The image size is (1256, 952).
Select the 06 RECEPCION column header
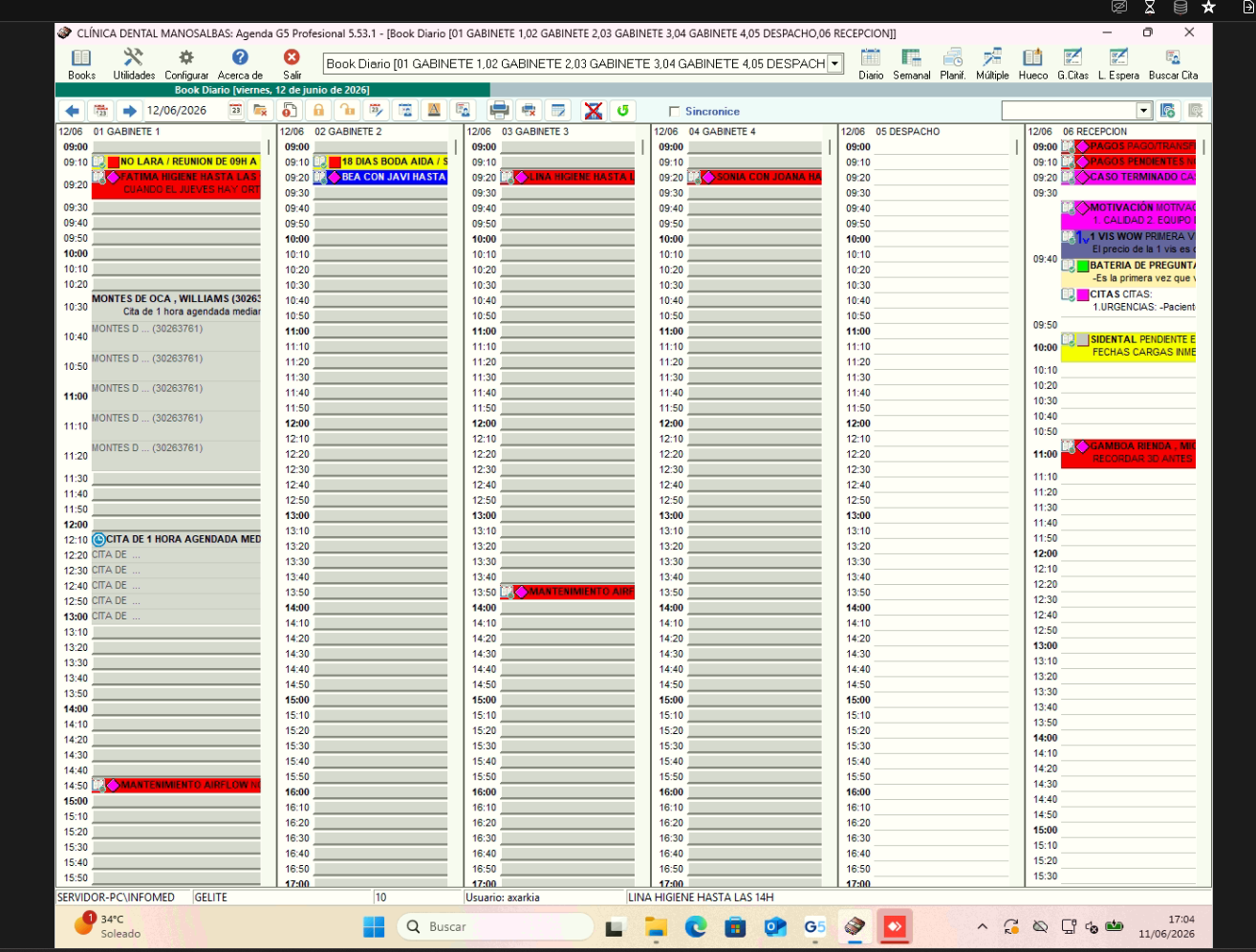pyautogui.click(x=1095, y=132)
